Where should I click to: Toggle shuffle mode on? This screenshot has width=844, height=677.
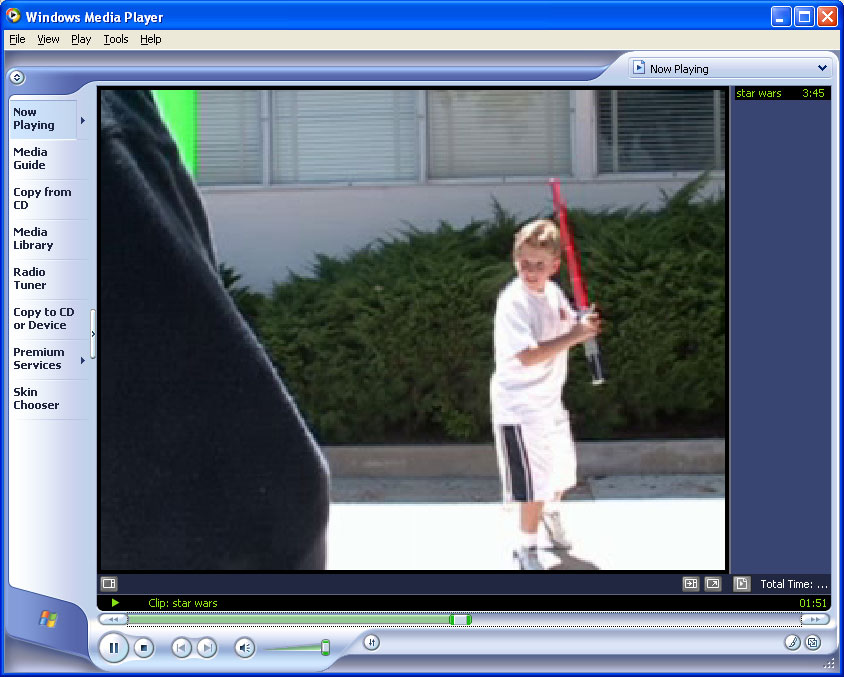[371, 642]
